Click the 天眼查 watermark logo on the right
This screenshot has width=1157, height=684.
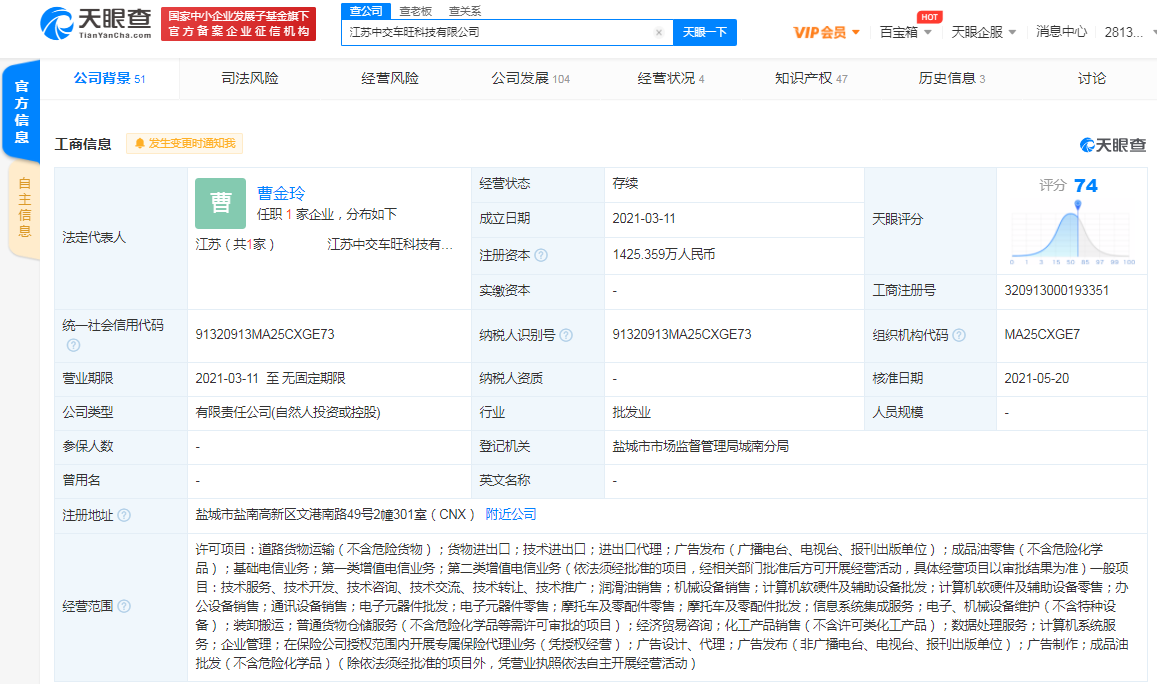click(x=1112, y=144)
